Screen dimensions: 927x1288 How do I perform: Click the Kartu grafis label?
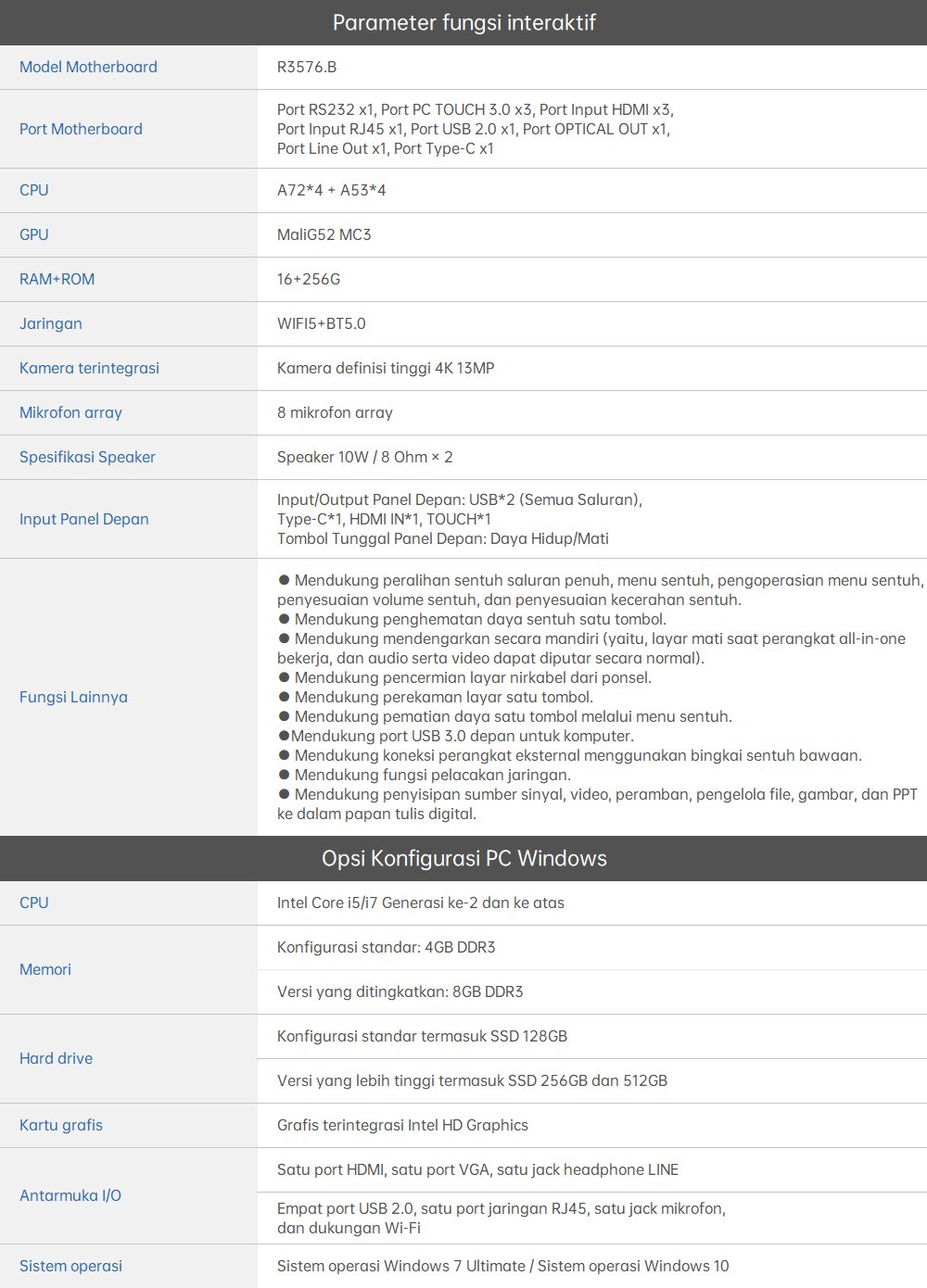pyautogui.click(x=61, y=1125)
